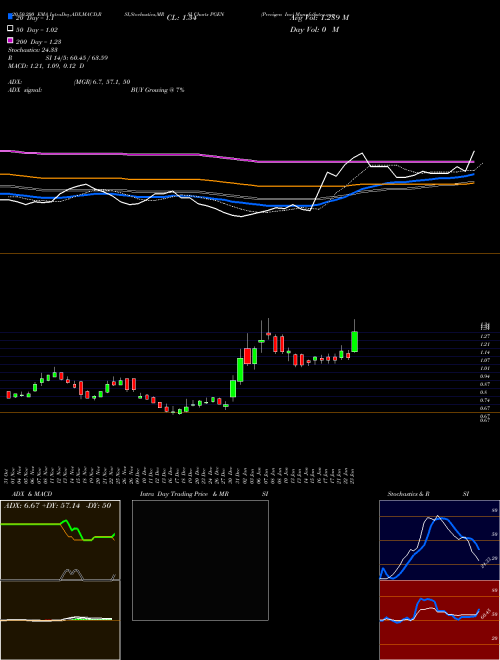The height and width of the screenshot is (660, 500).
Task: Click the white 50 Day legend swatch
Action: pos(10,29)
